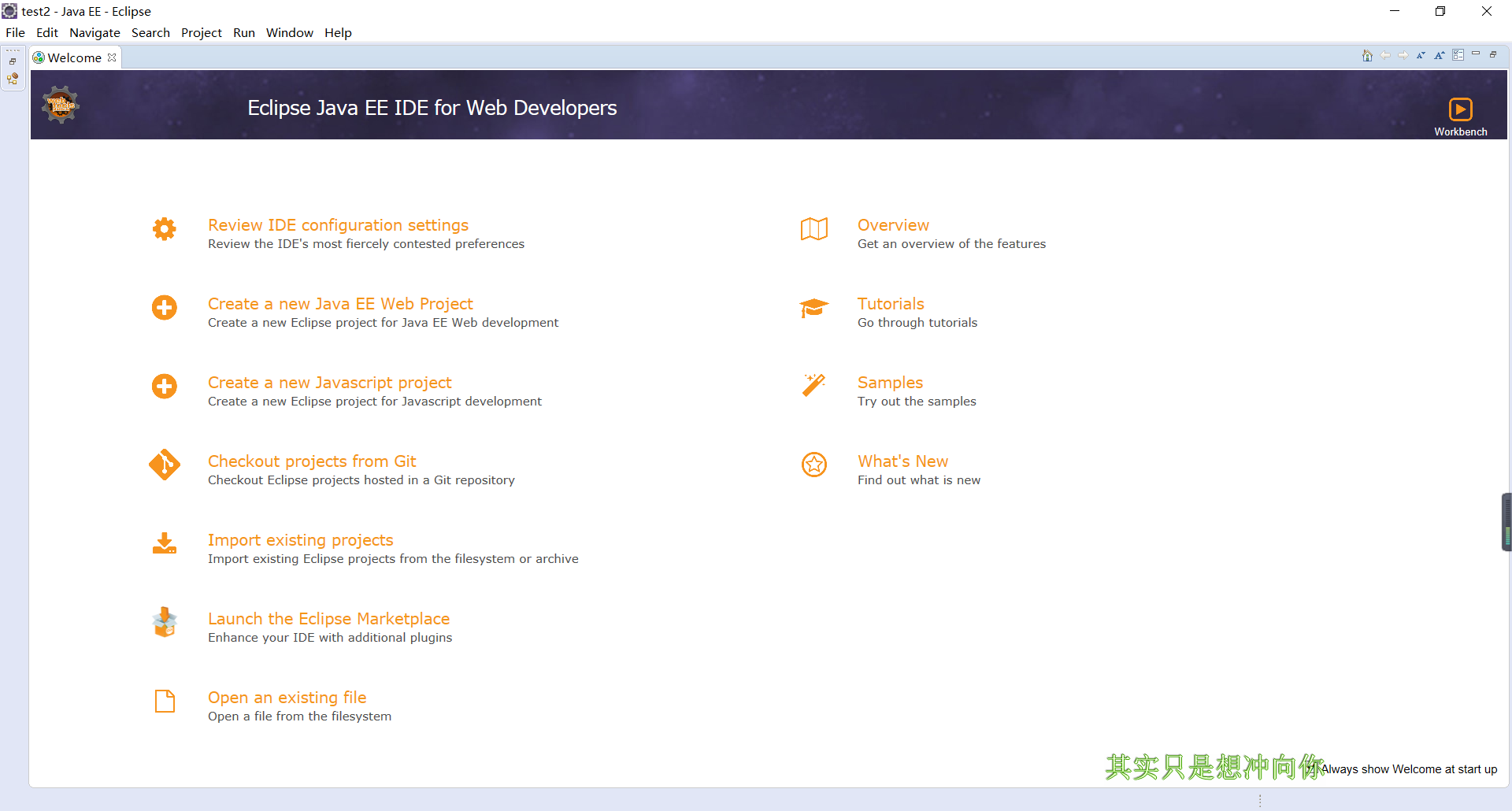Reduce font size with the small A icon

1421,55
